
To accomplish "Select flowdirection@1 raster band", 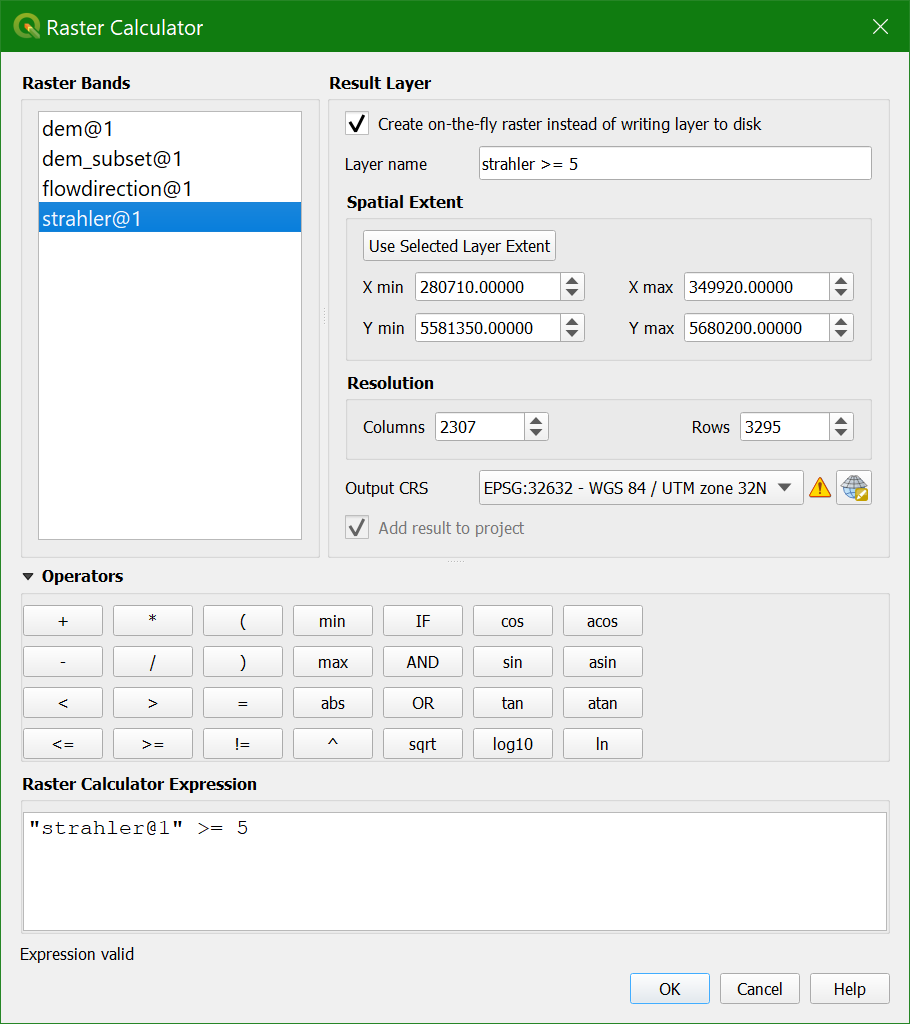I will 170,189.
